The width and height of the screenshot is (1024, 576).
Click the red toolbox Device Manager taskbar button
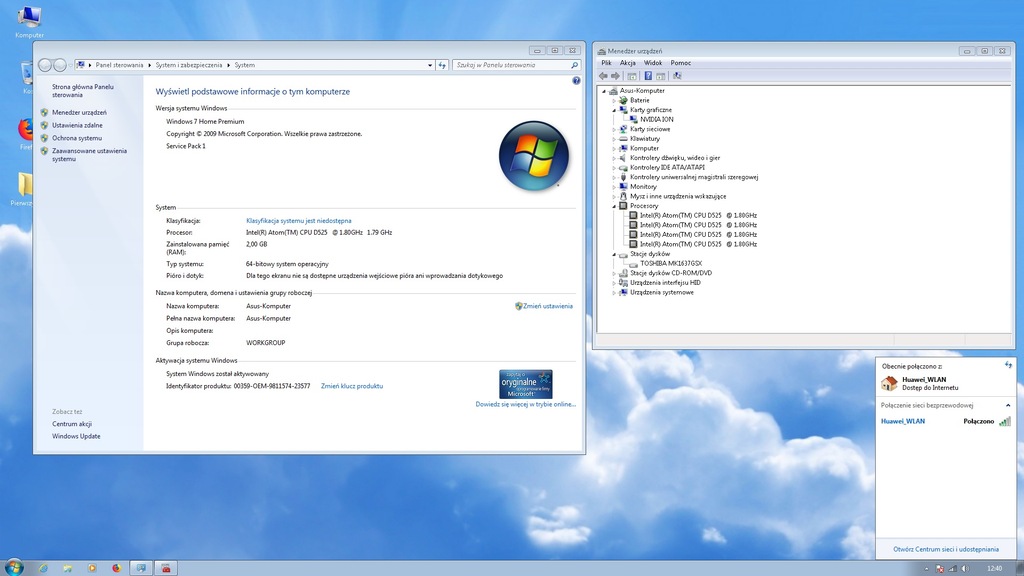[166, 568]
